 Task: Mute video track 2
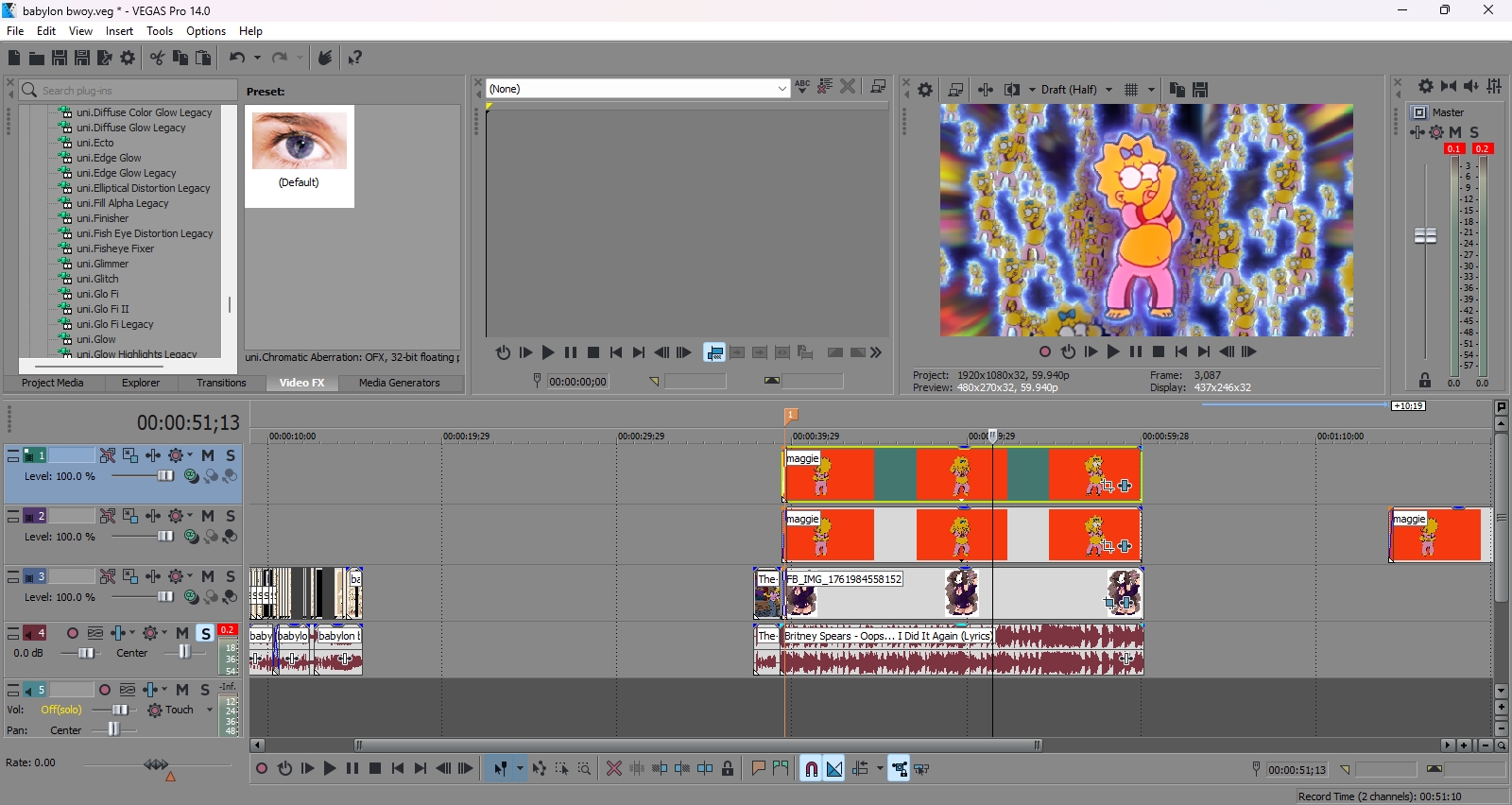[208, 516]
